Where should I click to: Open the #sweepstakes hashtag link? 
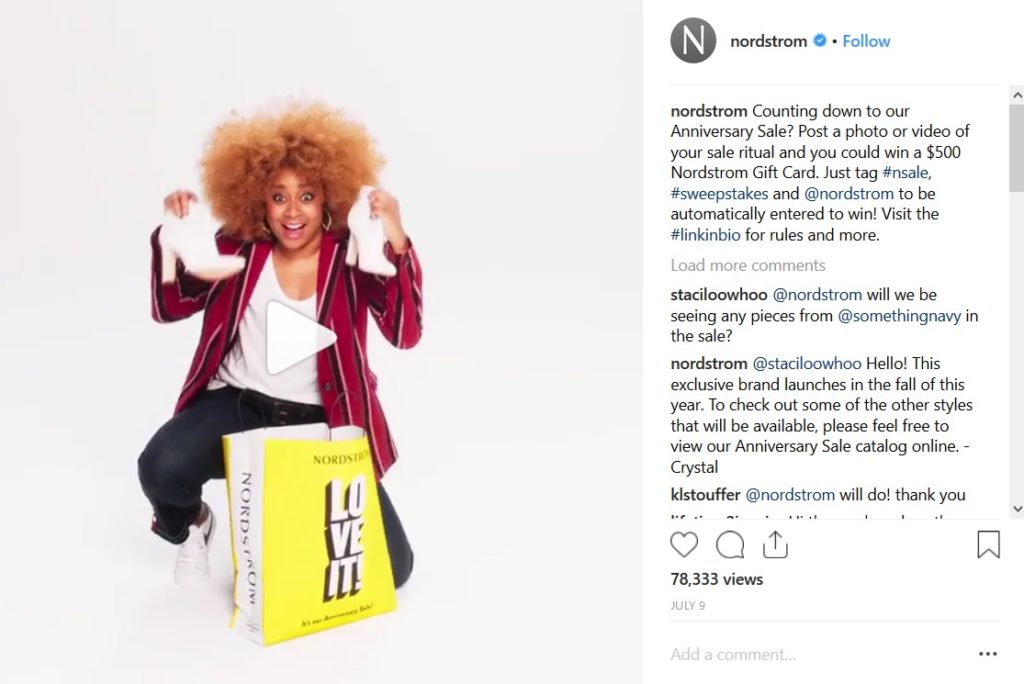(x=719, y=193)
